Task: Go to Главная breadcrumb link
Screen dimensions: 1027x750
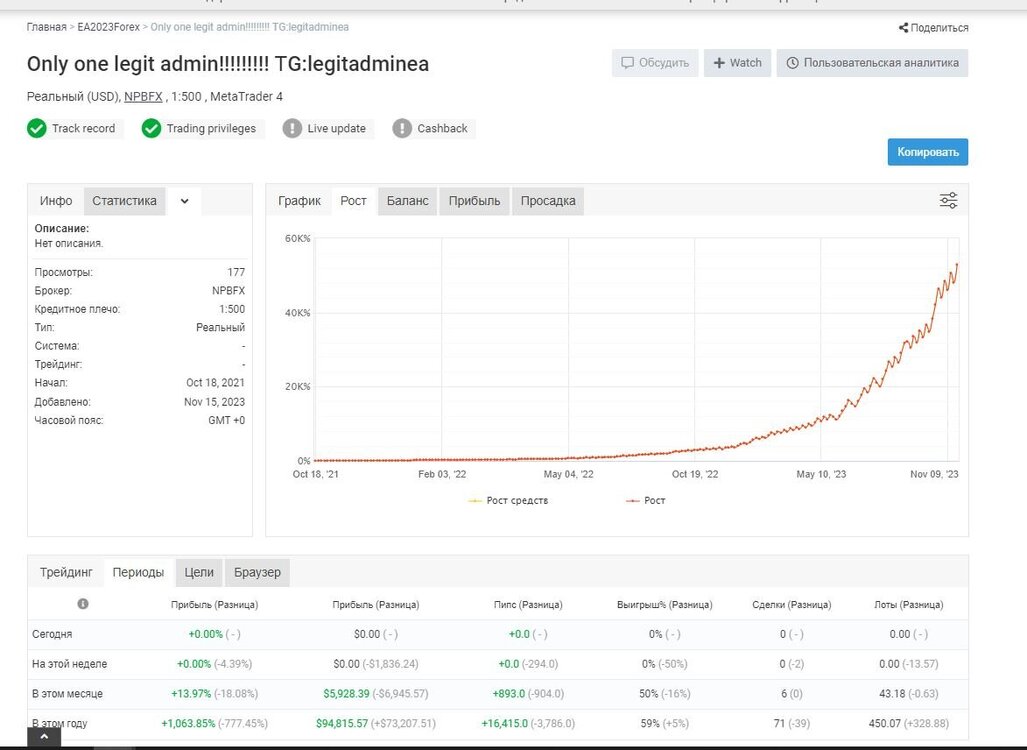Action: (x=47, y=28)
